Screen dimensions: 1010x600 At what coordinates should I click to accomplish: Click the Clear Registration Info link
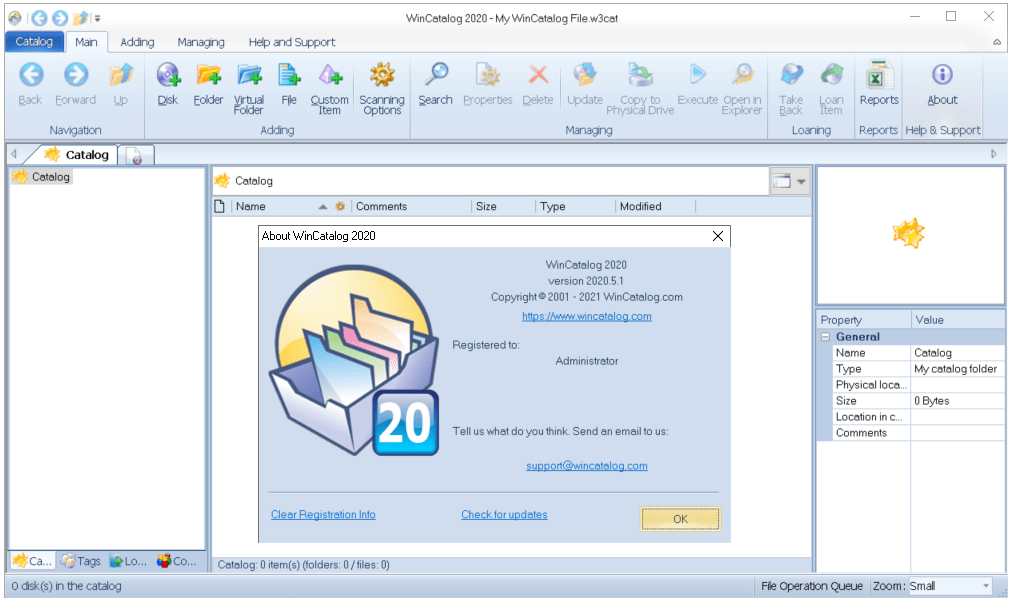323,514
